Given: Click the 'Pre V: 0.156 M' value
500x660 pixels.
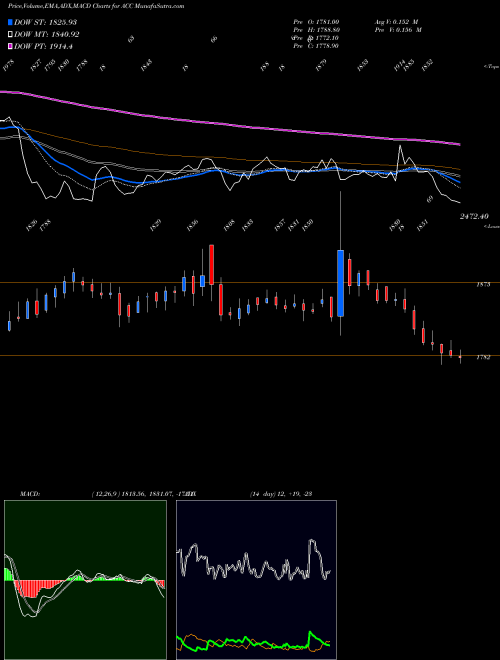Looking at the screenshot, I should tap(398, 30).
